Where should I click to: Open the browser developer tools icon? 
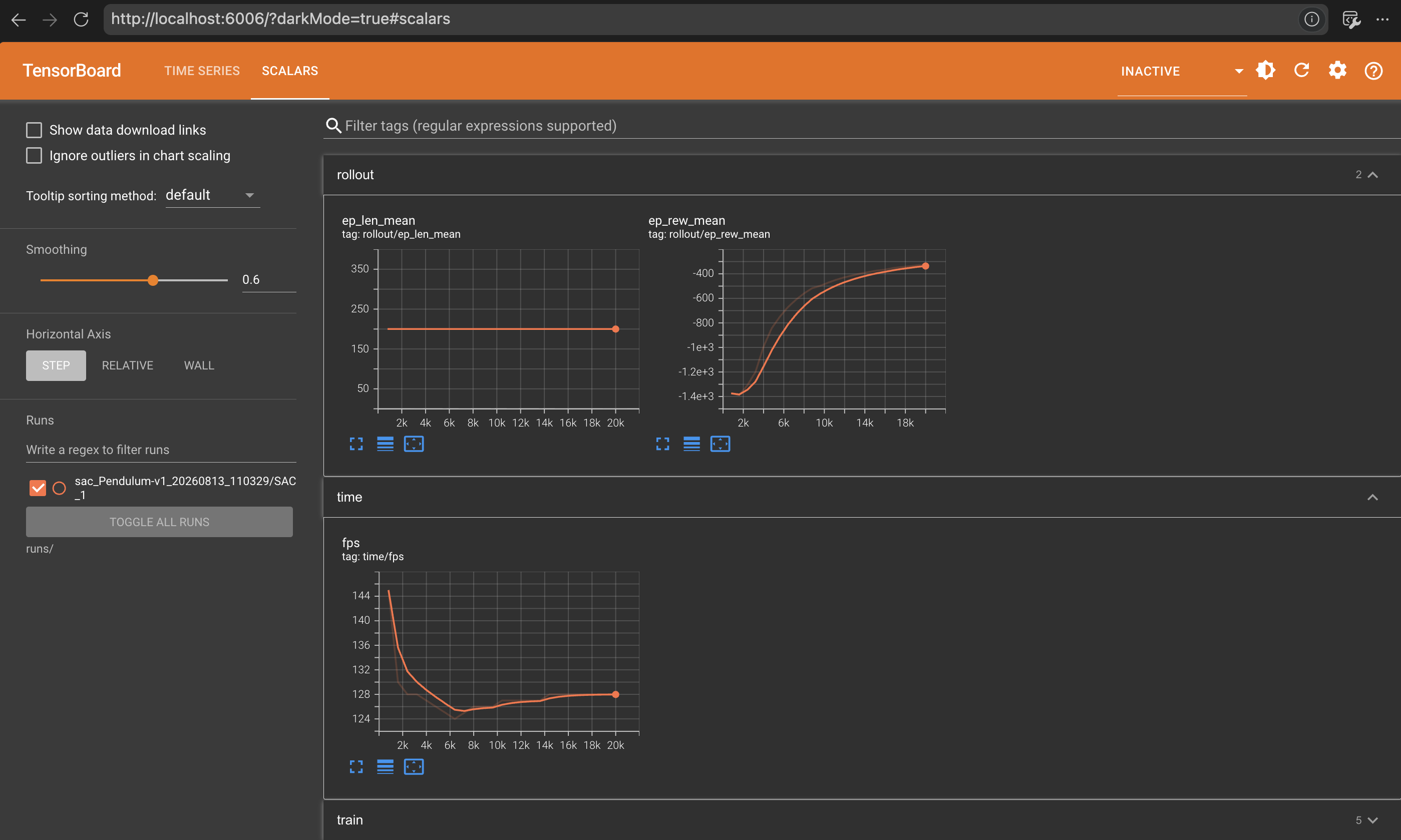[x=1351, y=20]
